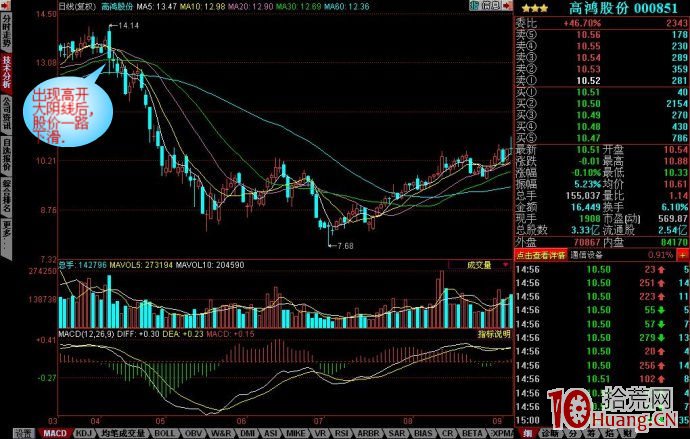Switch to KDJ indicator tab
Screen dimensions: 690x439
pyautogui.click(x=85, y=434)
